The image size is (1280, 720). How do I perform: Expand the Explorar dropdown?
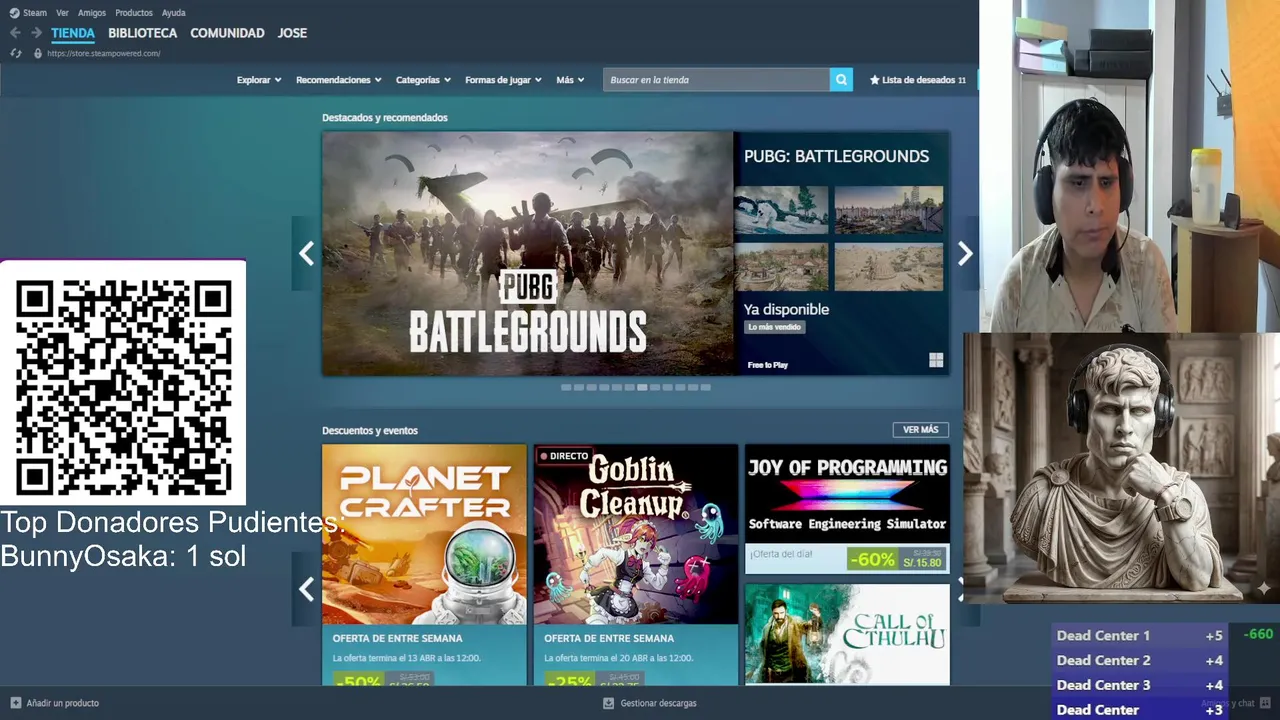(x=259, y=80)
